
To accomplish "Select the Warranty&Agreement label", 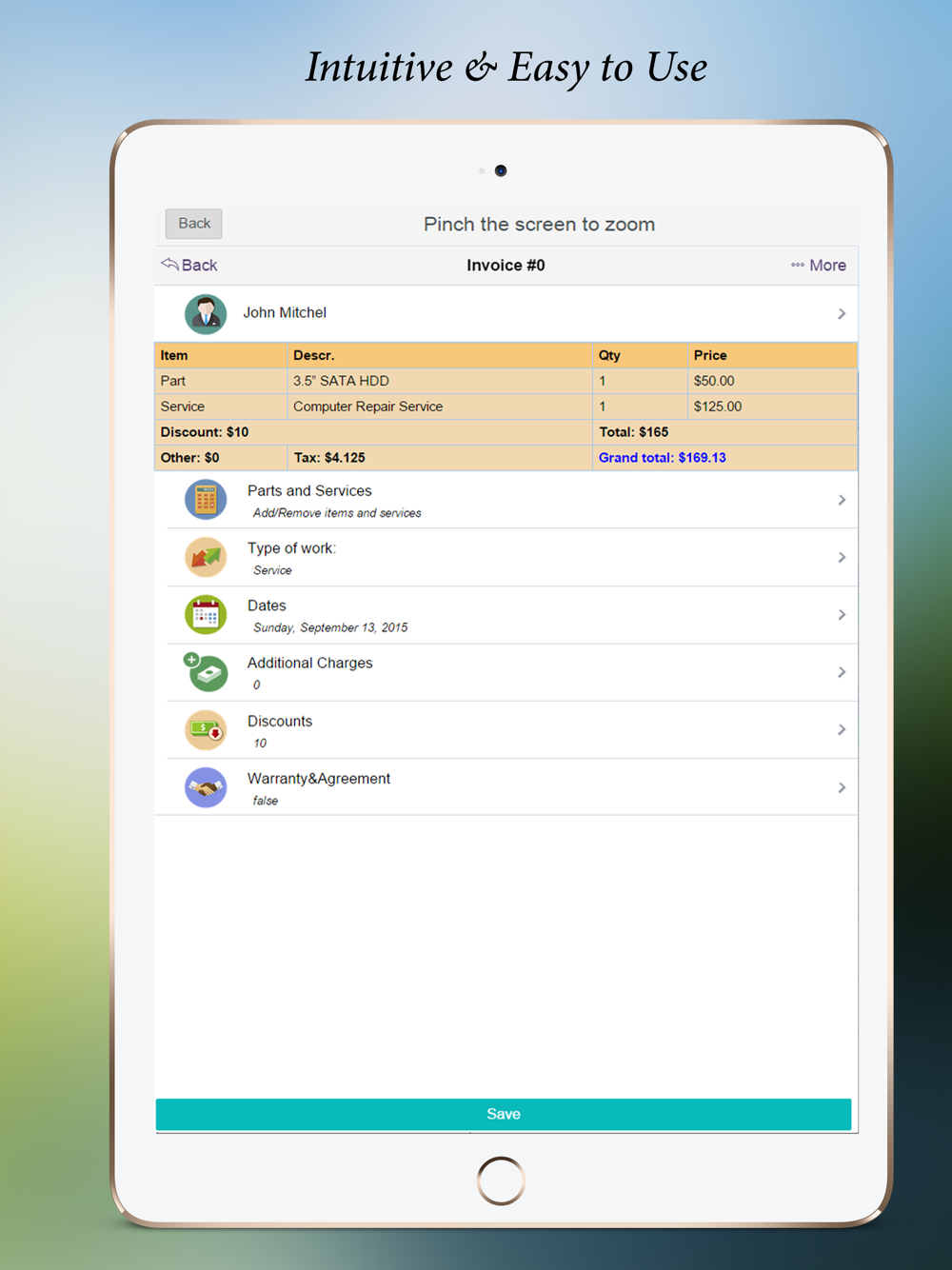I will point(319,778).
